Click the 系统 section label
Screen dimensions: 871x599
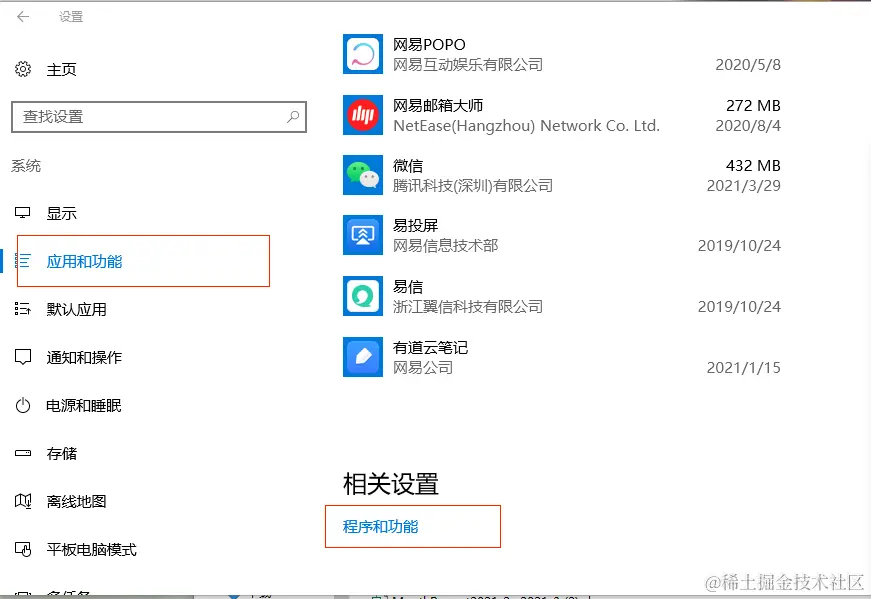coord(26,166)
